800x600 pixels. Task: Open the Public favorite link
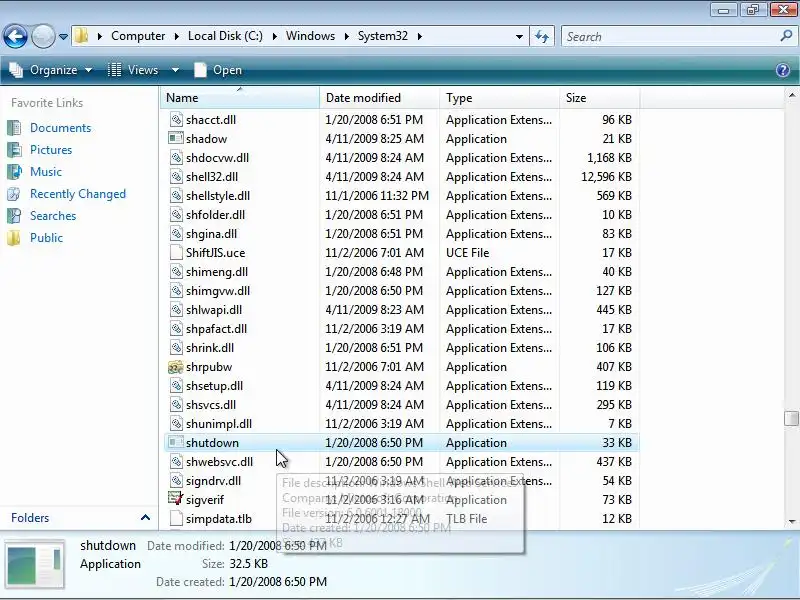point(46,238)
